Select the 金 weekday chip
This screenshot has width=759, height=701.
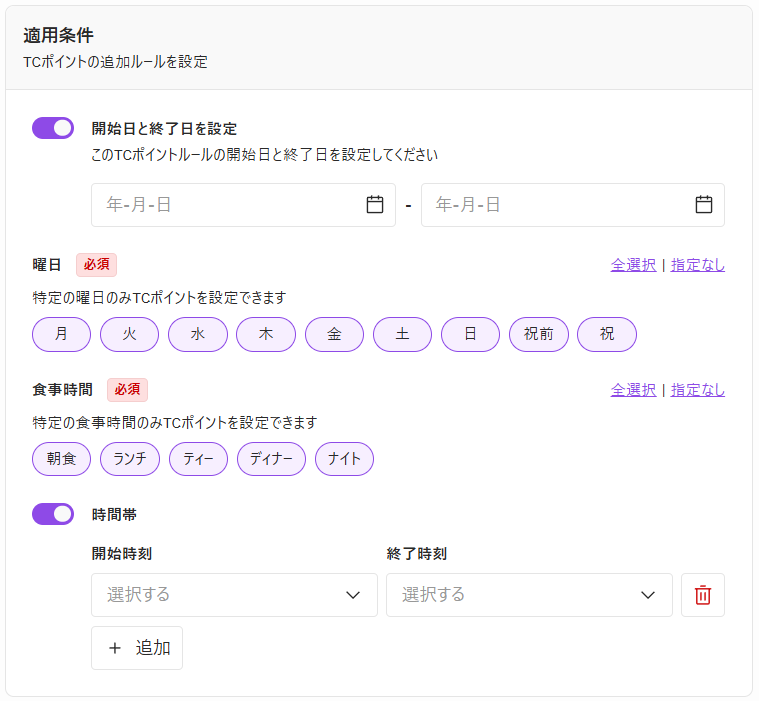[x=334, y=334]
